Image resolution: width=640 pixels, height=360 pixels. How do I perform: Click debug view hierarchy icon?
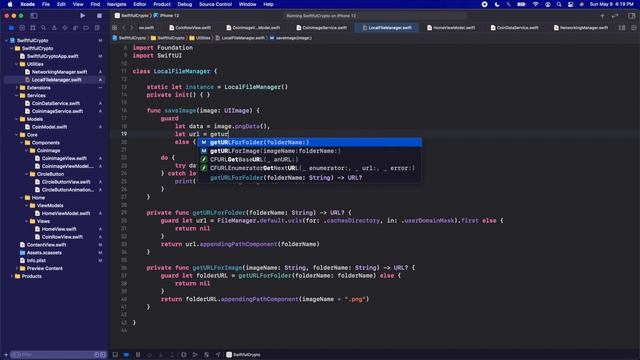[184, 355]
